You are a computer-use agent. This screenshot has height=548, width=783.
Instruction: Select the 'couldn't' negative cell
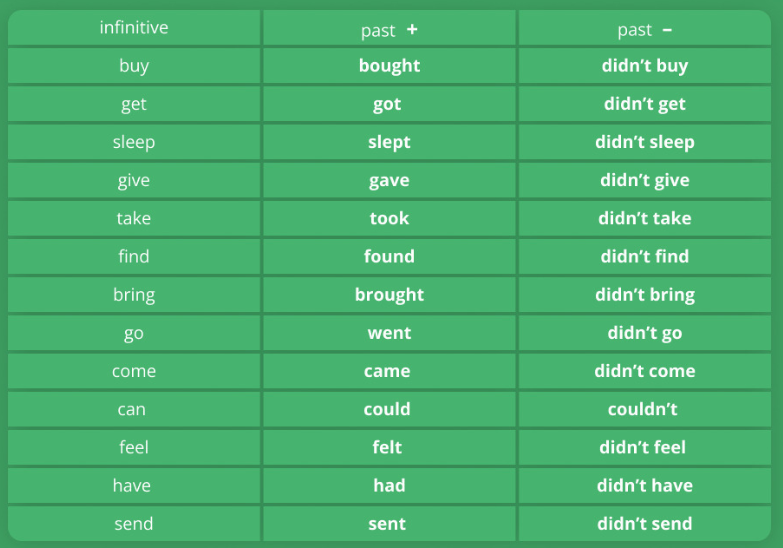coord(643,409)
